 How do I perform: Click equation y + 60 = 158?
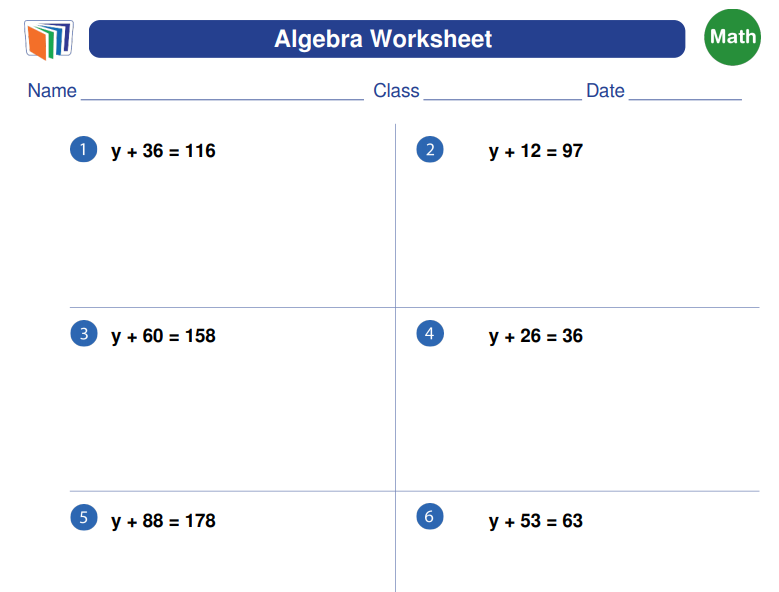[x=163, y=336]
